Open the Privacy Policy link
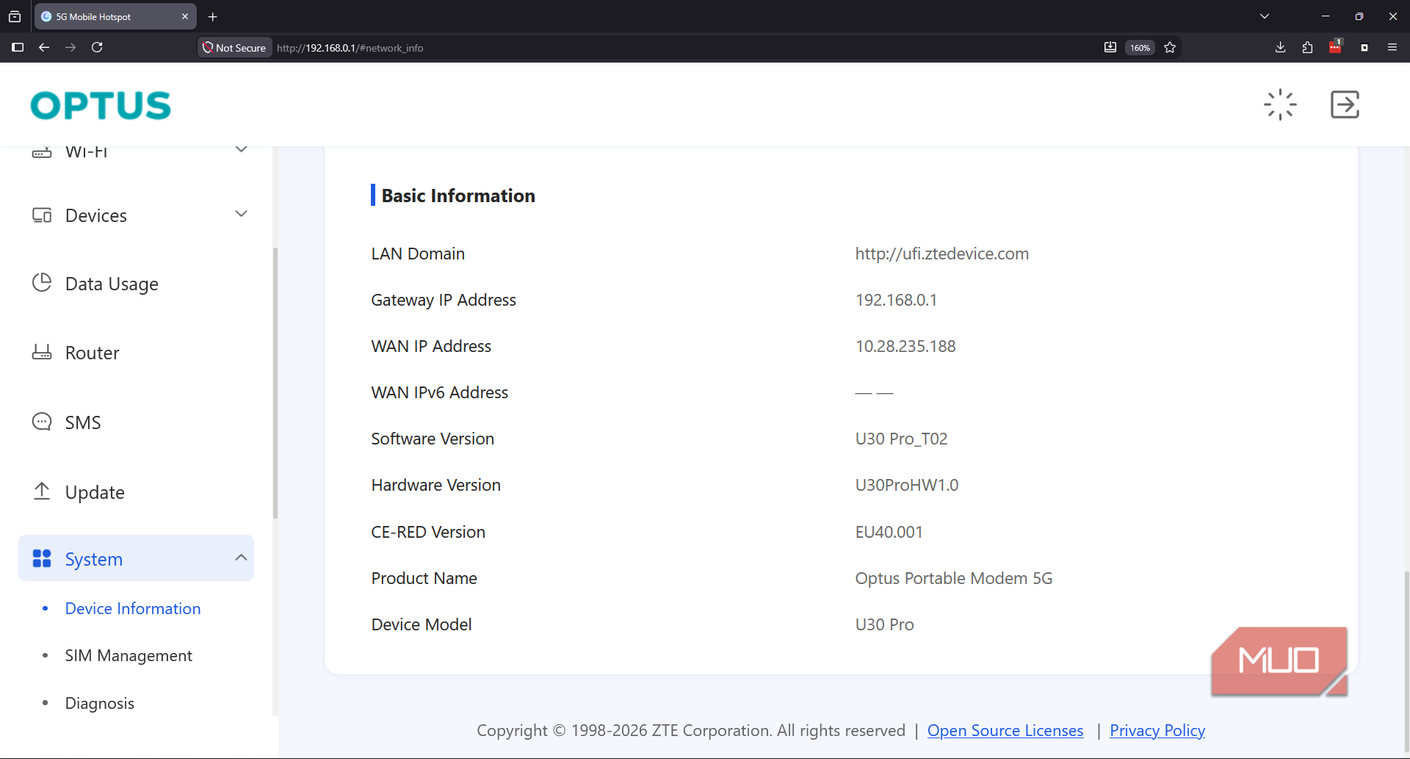The image size is (1410, 759). tap(1157, 730)
